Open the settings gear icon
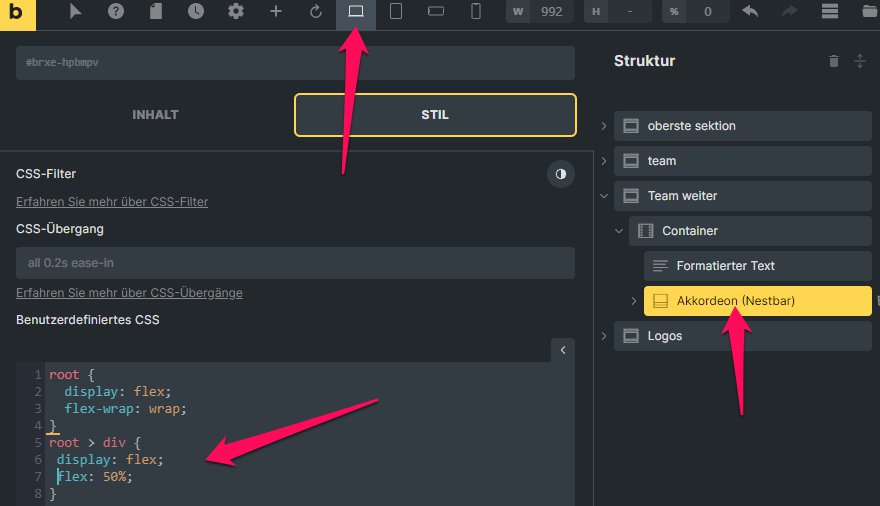This screenshot has width=880, height=506. [x=236, y=11]
